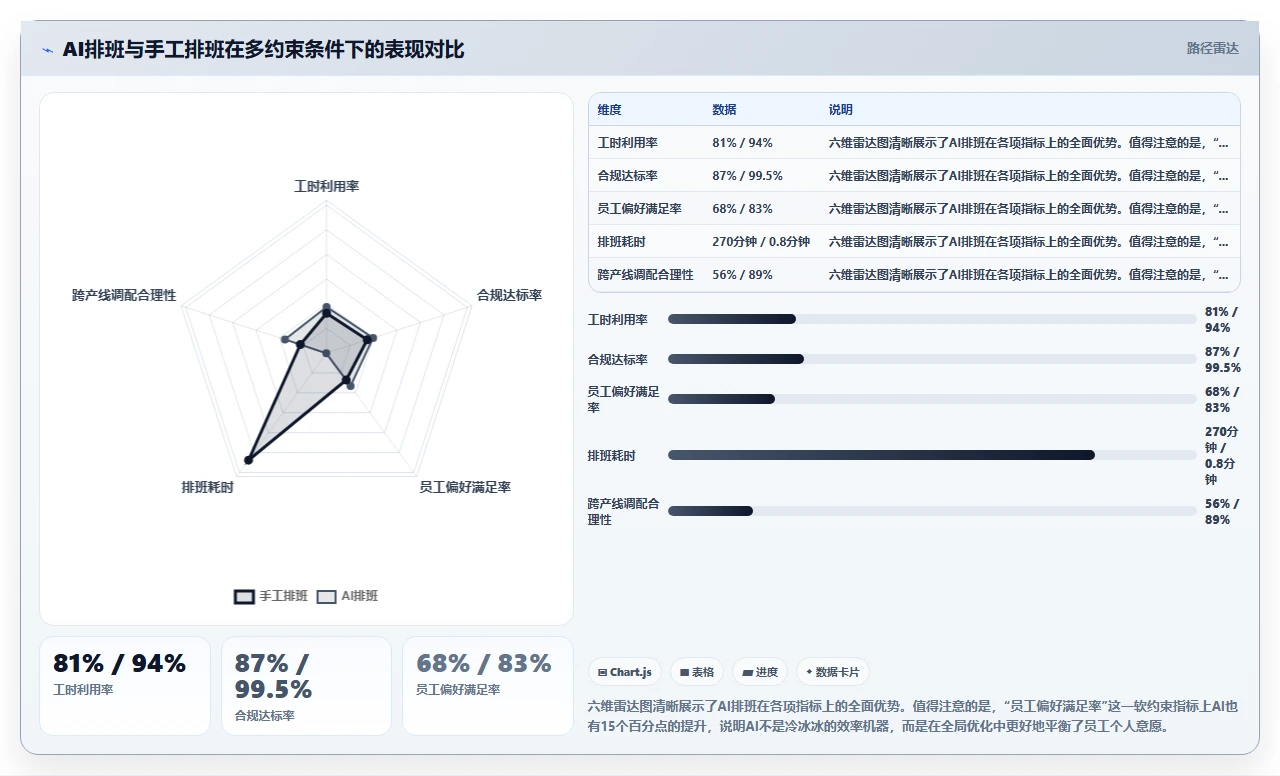This screenshot has width=1280, height=776.
Task: Click the 排班耗时 progress bar
Action: 932,455
